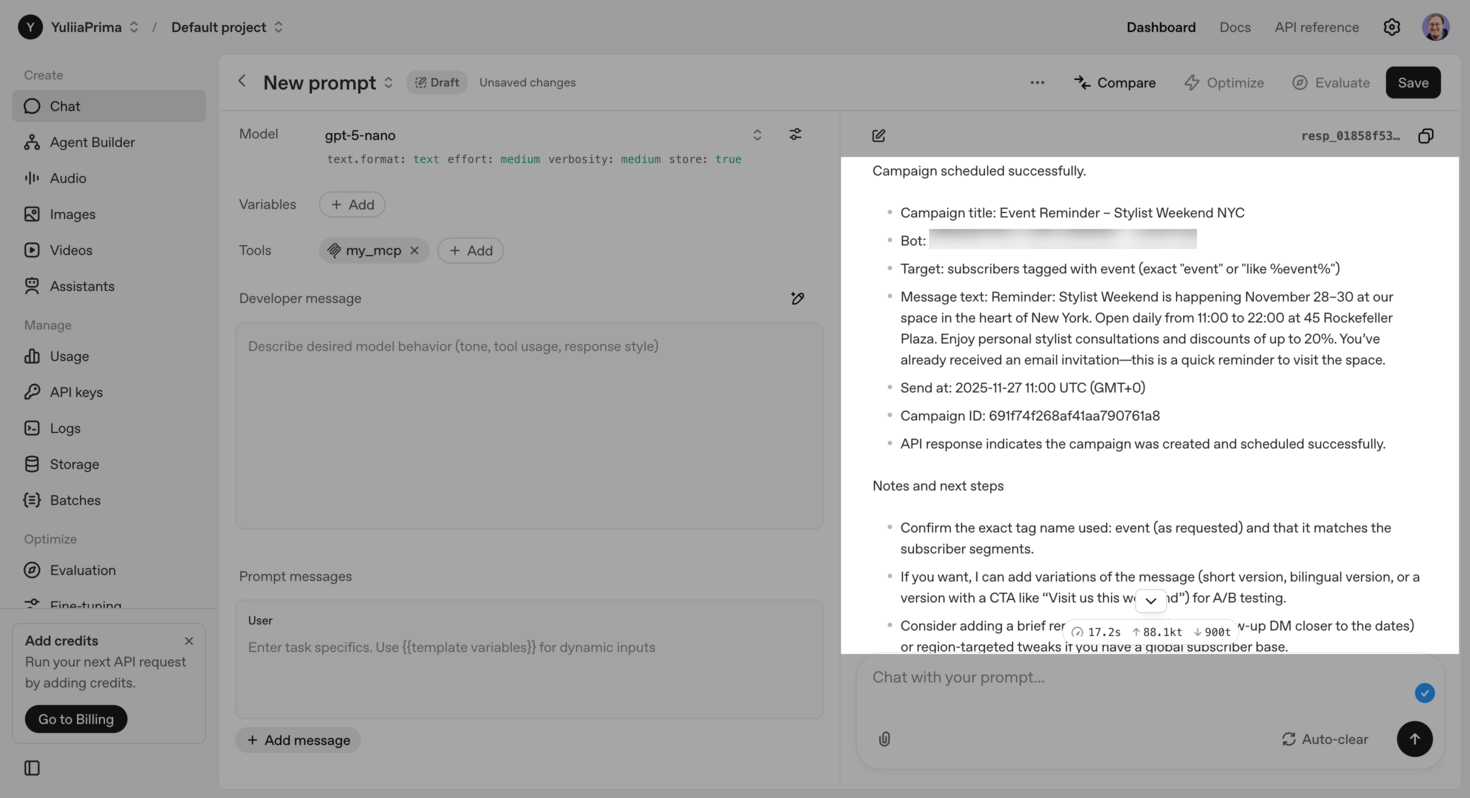Open settings gear in top bar

click(x=1391, y=27)
